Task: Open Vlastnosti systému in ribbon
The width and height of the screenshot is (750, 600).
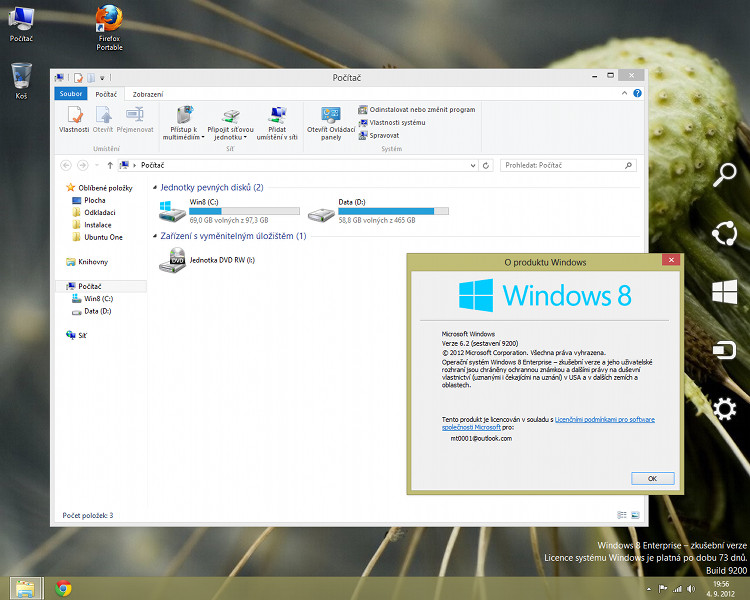Action: [392, 122]
